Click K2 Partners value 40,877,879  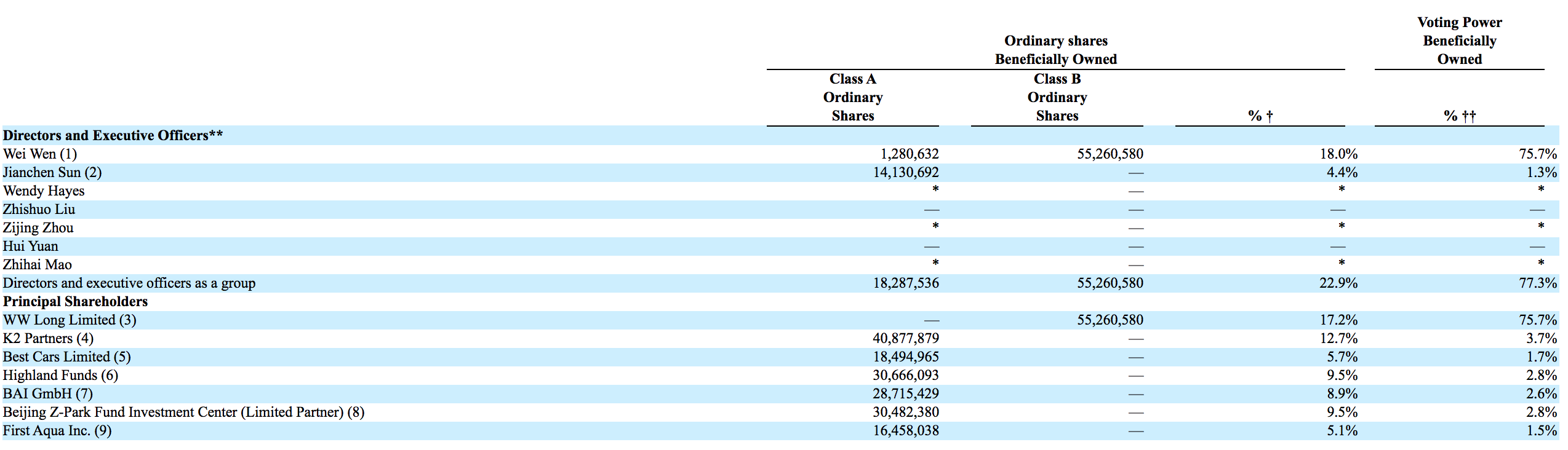point(906,339)
